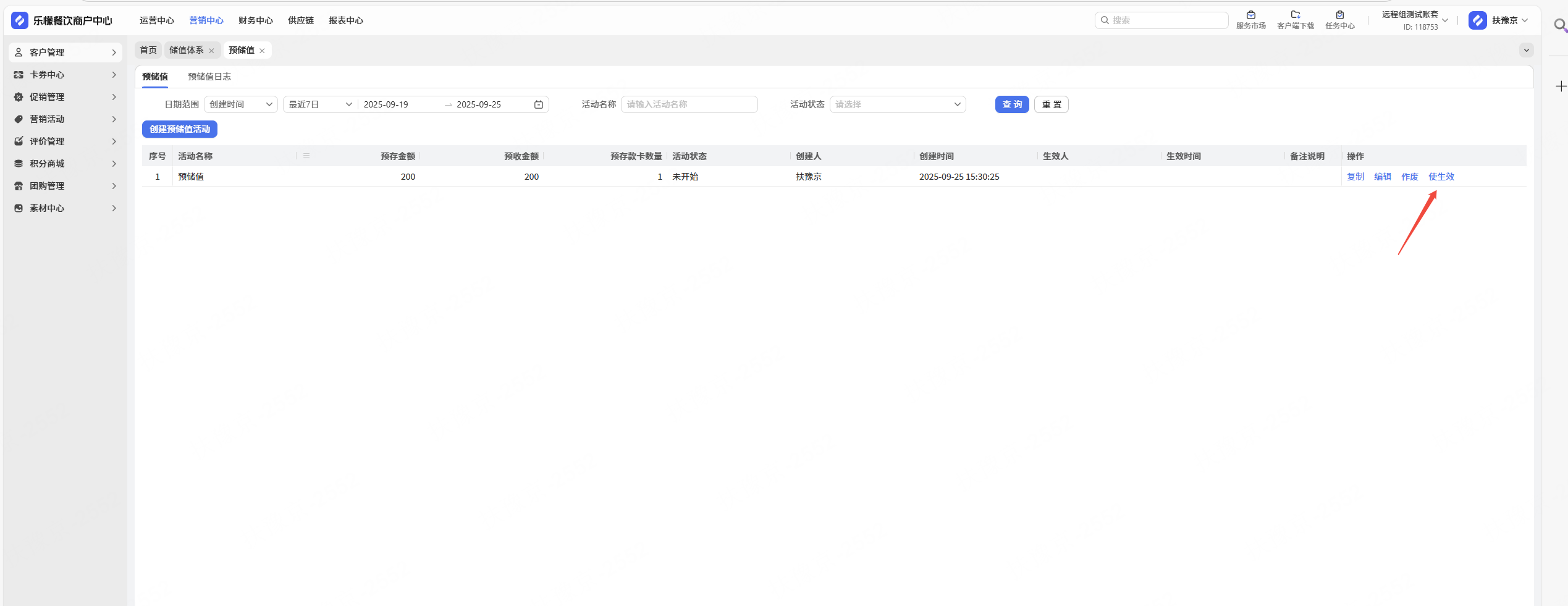Click the 评价管理 edit icon

point(19,141)
